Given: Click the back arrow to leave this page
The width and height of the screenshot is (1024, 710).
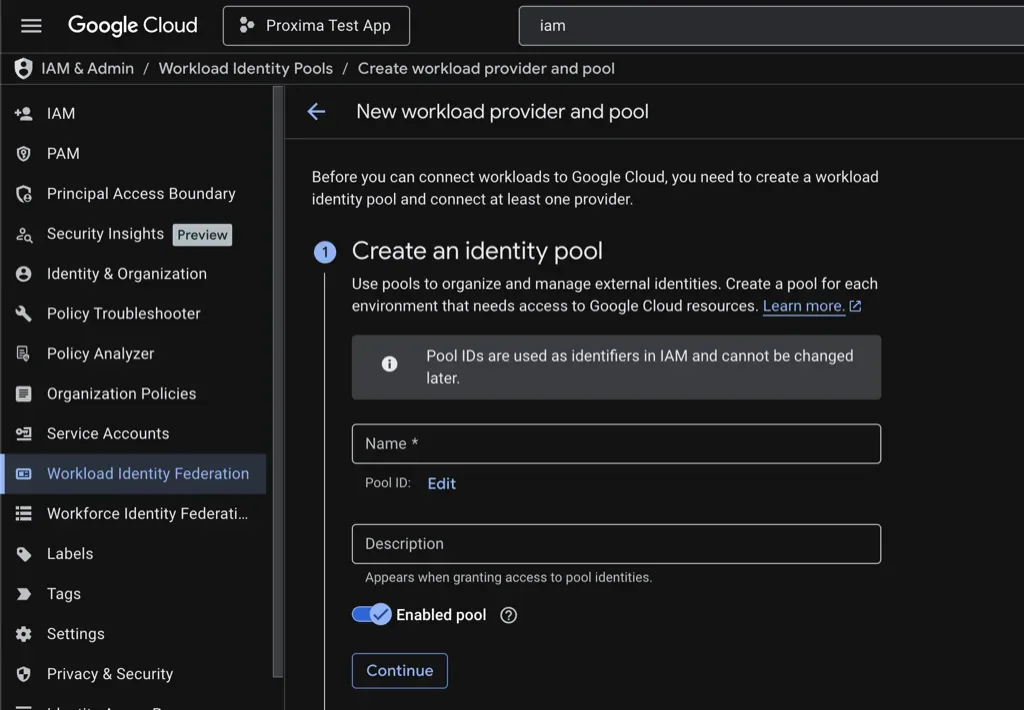Looking at the screenshot, I should (316, 111).
